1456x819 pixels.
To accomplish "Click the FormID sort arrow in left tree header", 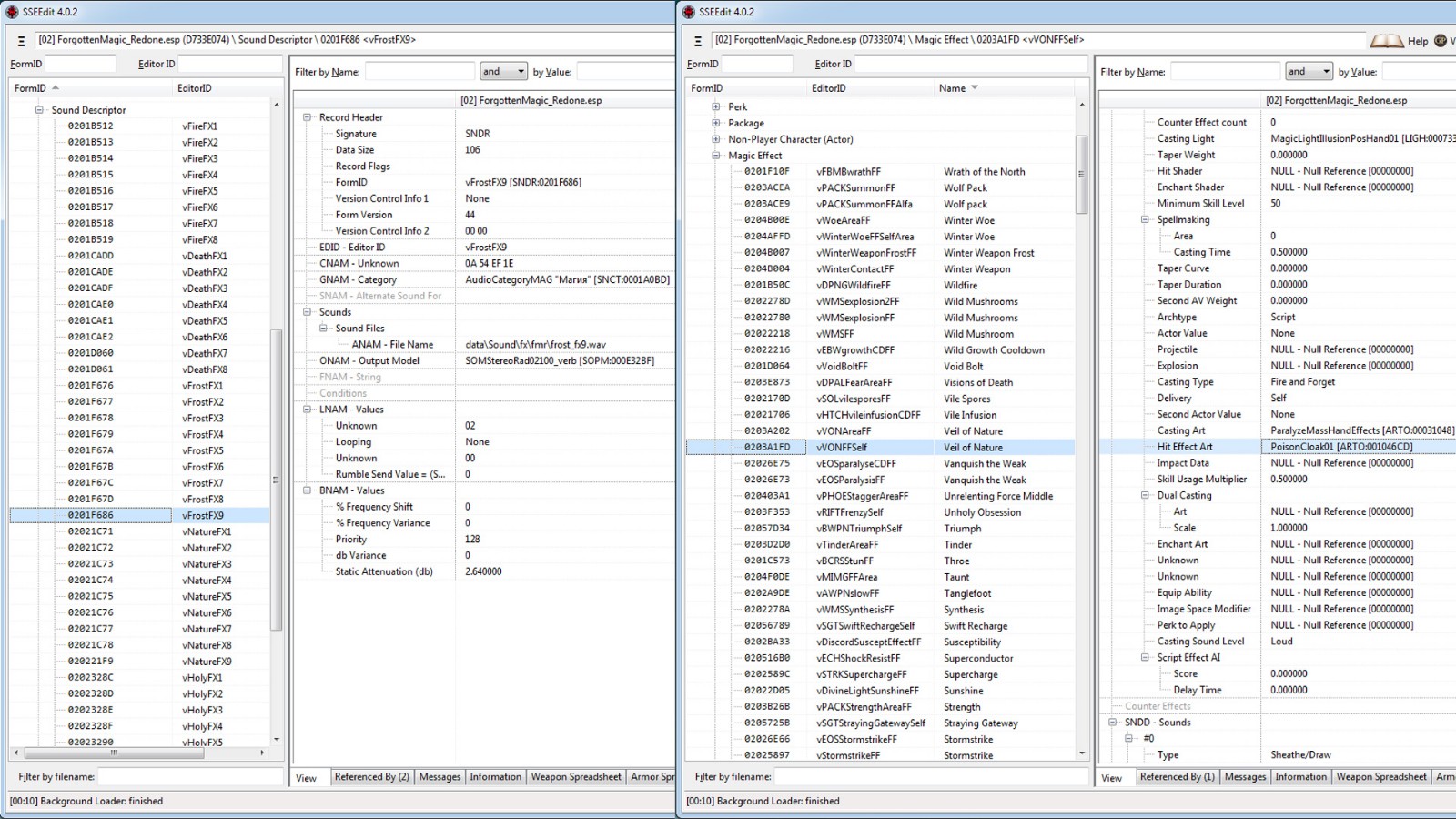I will pyautogui.click(x=56, y=88).
